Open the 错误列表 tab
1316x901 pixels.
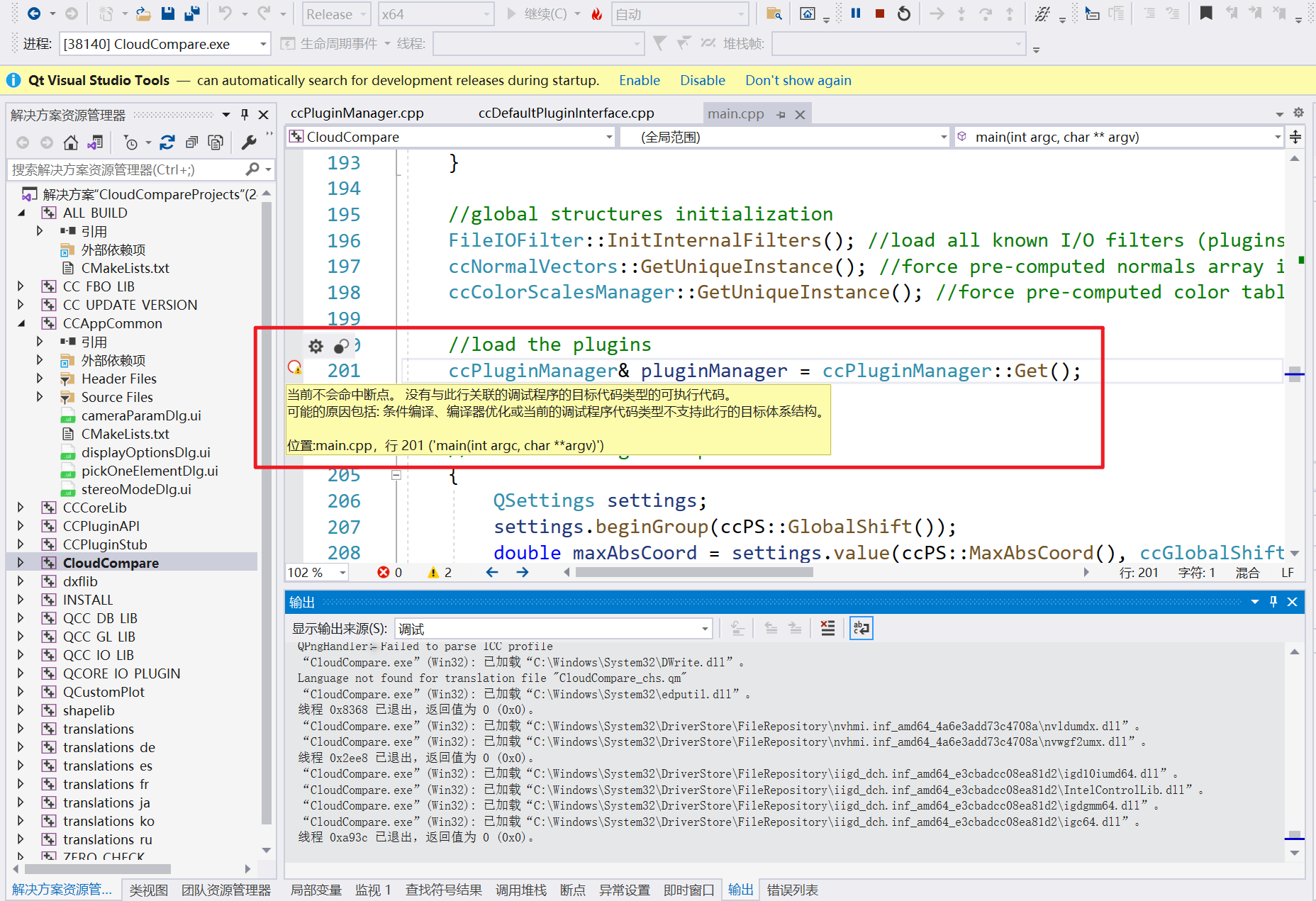pos(792,890)
